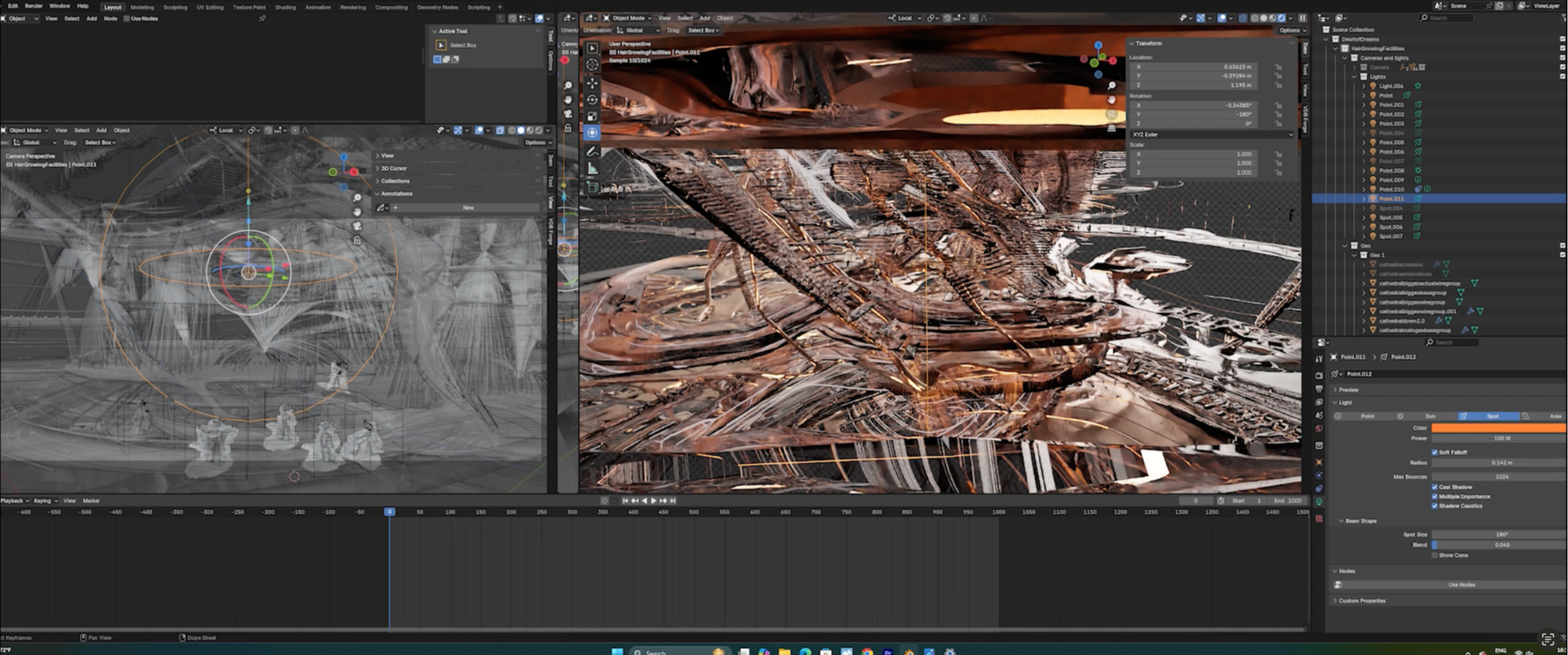Click the Z axis on navigation gizmo
The width and height of the screenshot is (1568, 655).
click(1098, 45)
